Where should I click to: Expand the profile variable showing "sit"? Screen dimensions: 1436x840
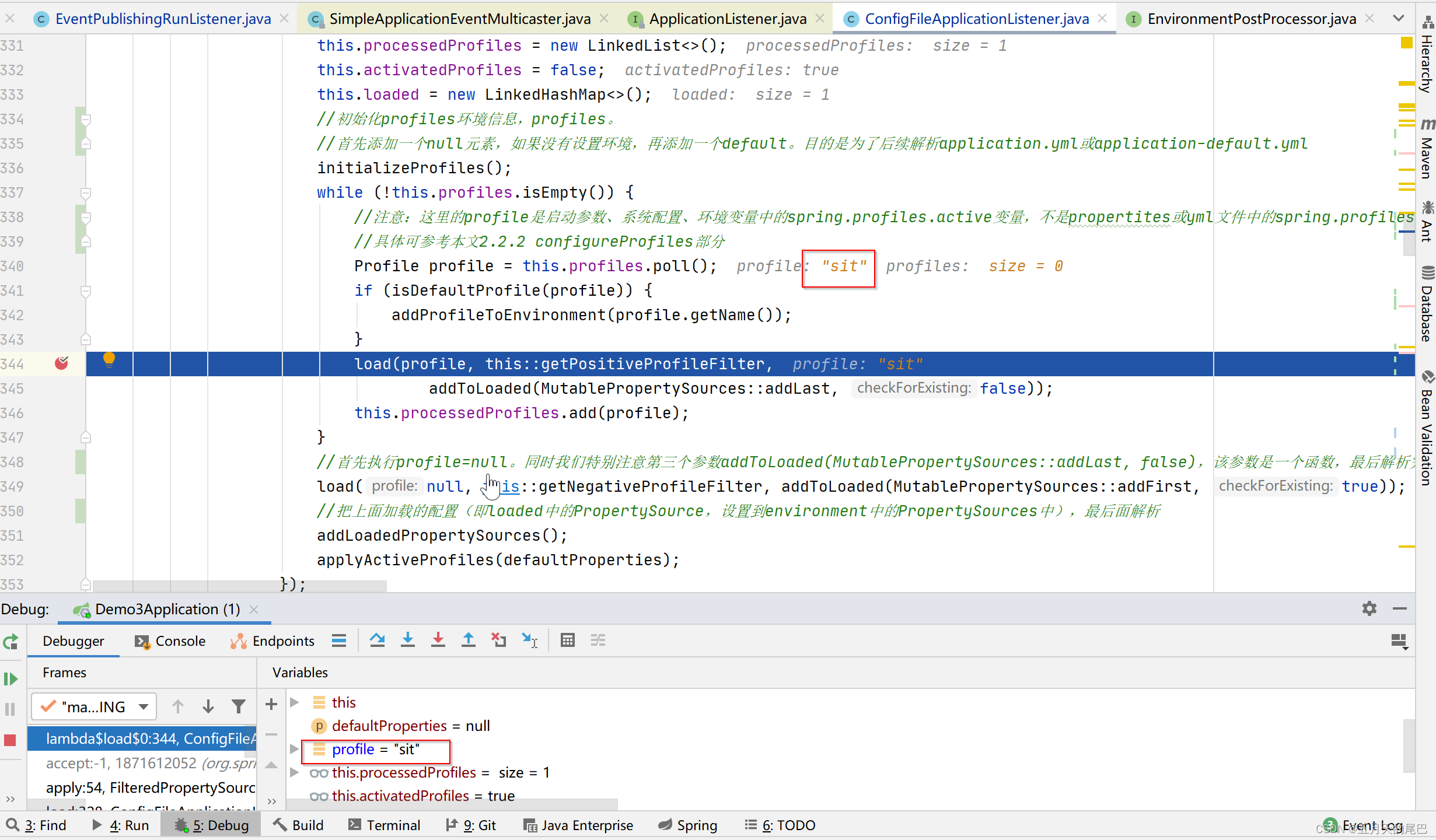[294, 749]
